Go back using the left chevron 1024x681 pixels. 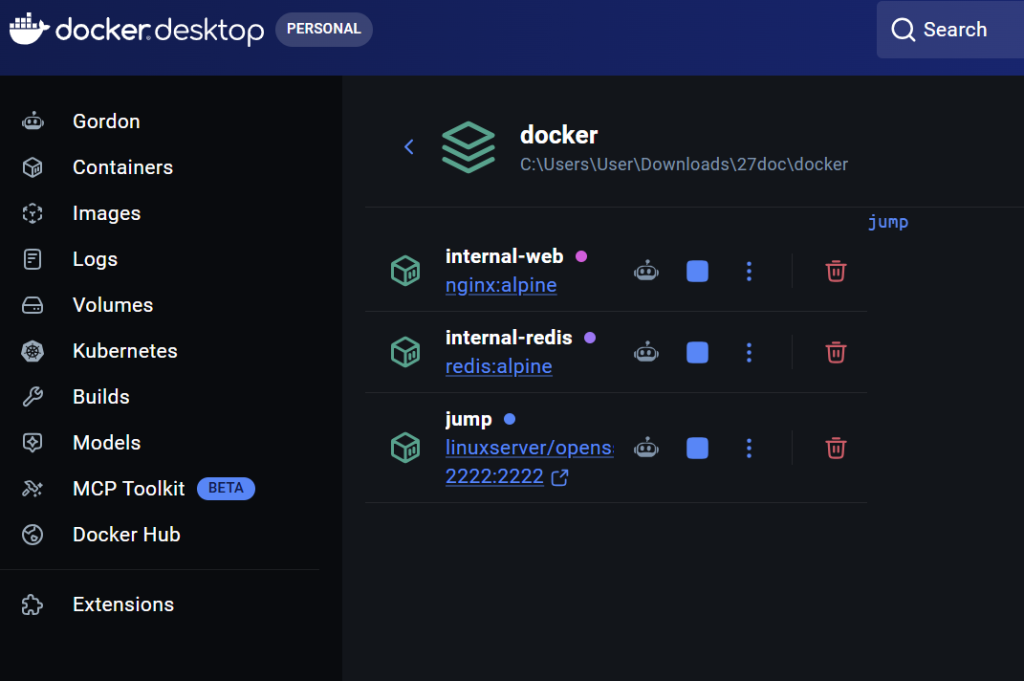pos(409,147)
